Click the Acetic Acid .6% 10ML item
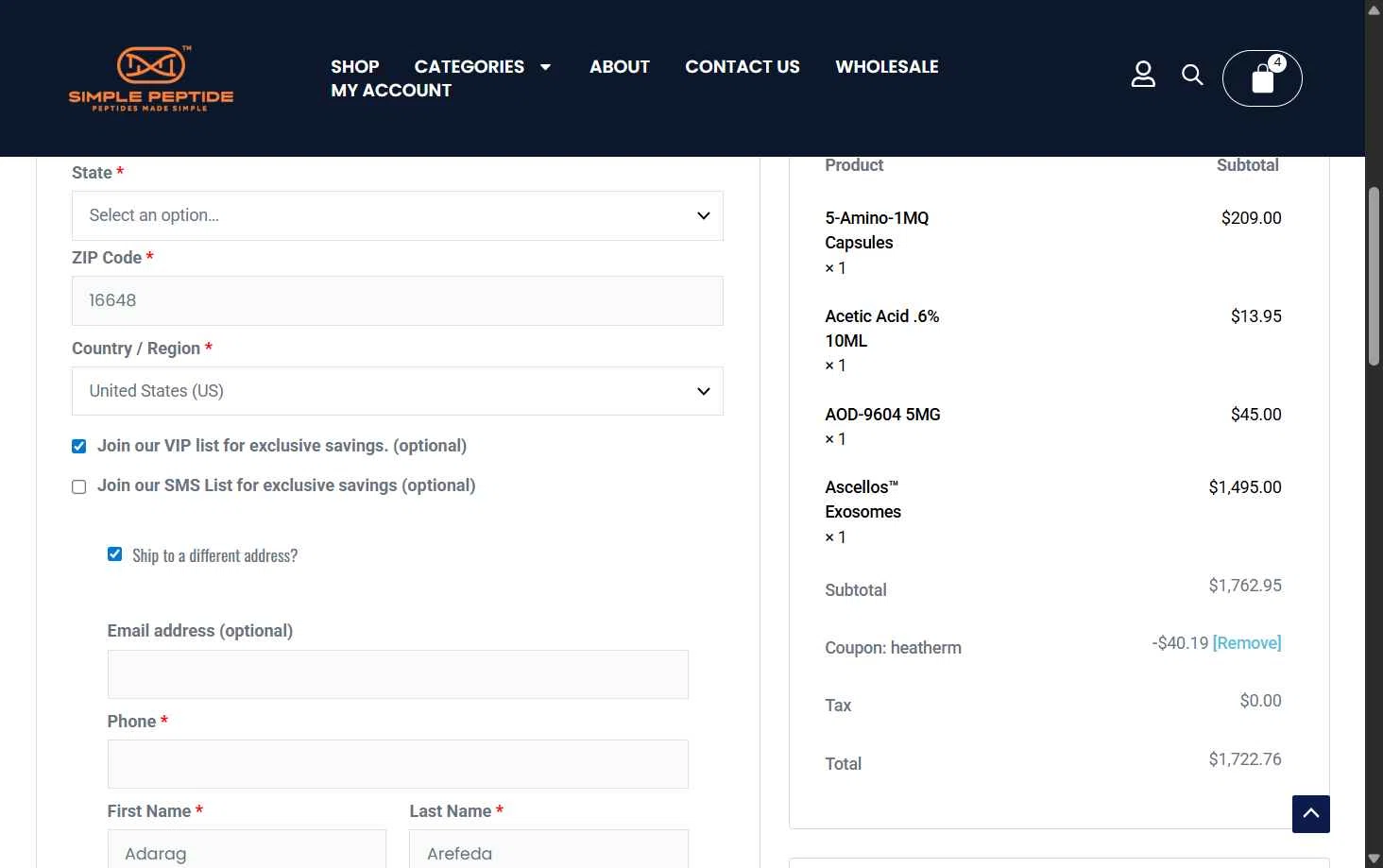1383x868 pixels. [x=882, y=329]
